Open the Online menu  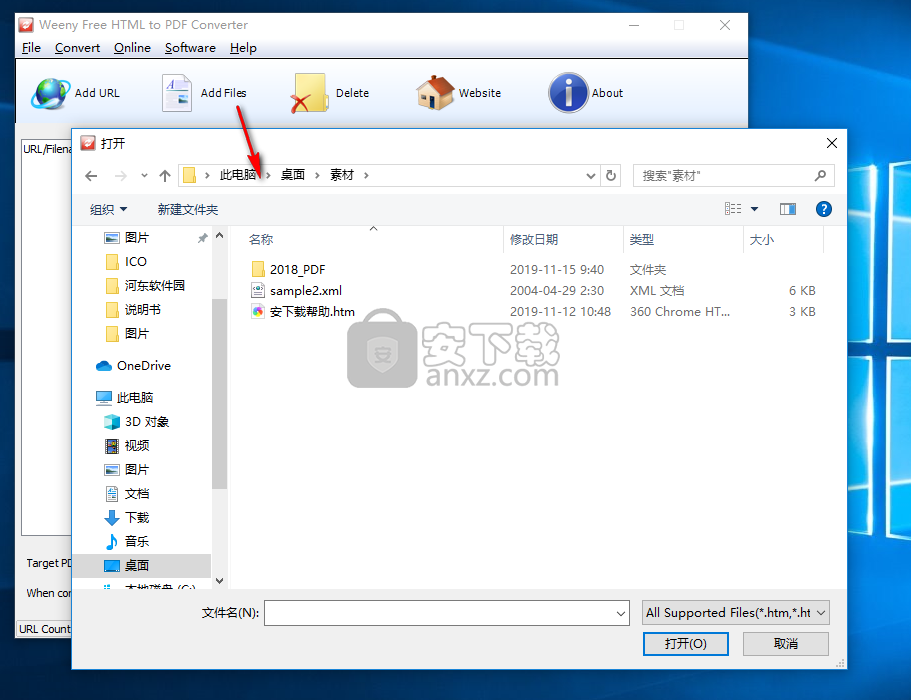(x=132, y=48)
